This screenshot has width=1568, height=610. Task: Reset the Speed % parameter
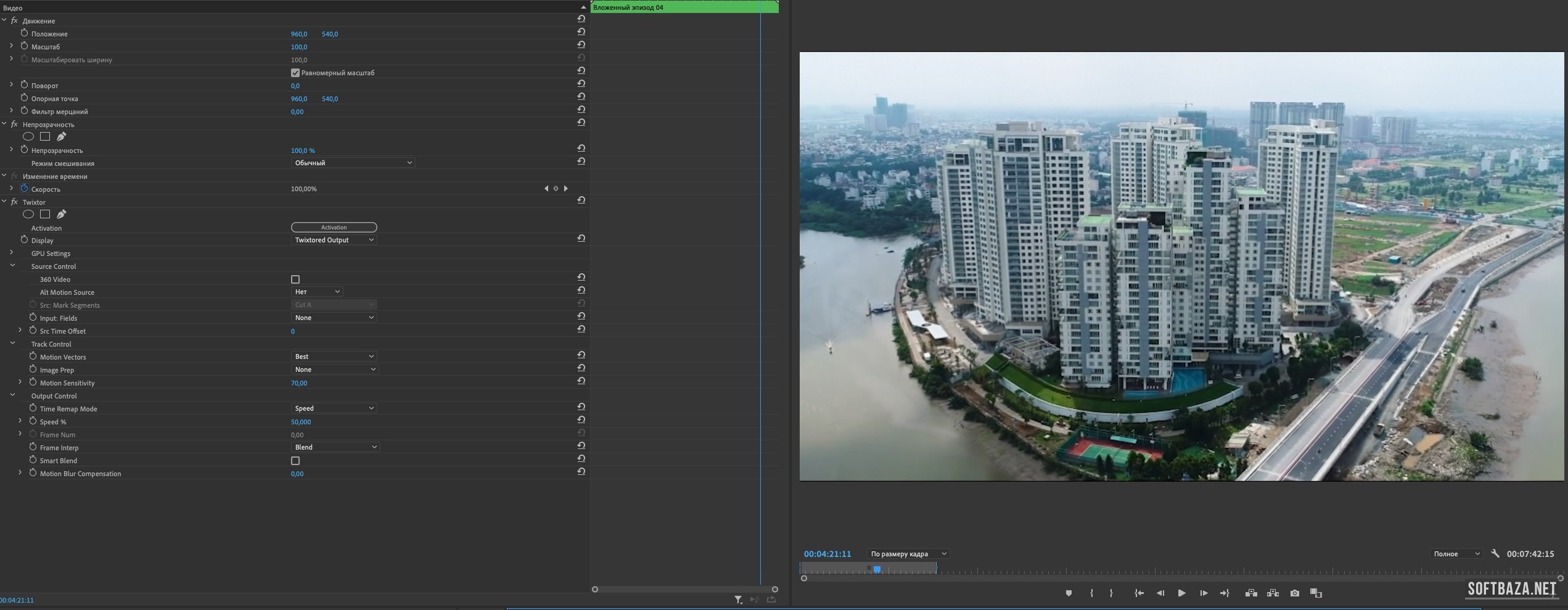tap(581, 420)
